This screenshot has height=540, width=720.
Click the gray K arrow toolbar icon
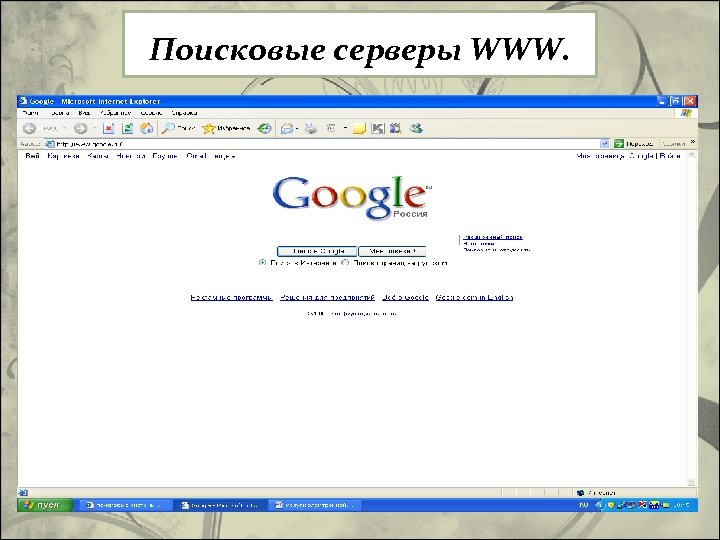tap(377, 129)
